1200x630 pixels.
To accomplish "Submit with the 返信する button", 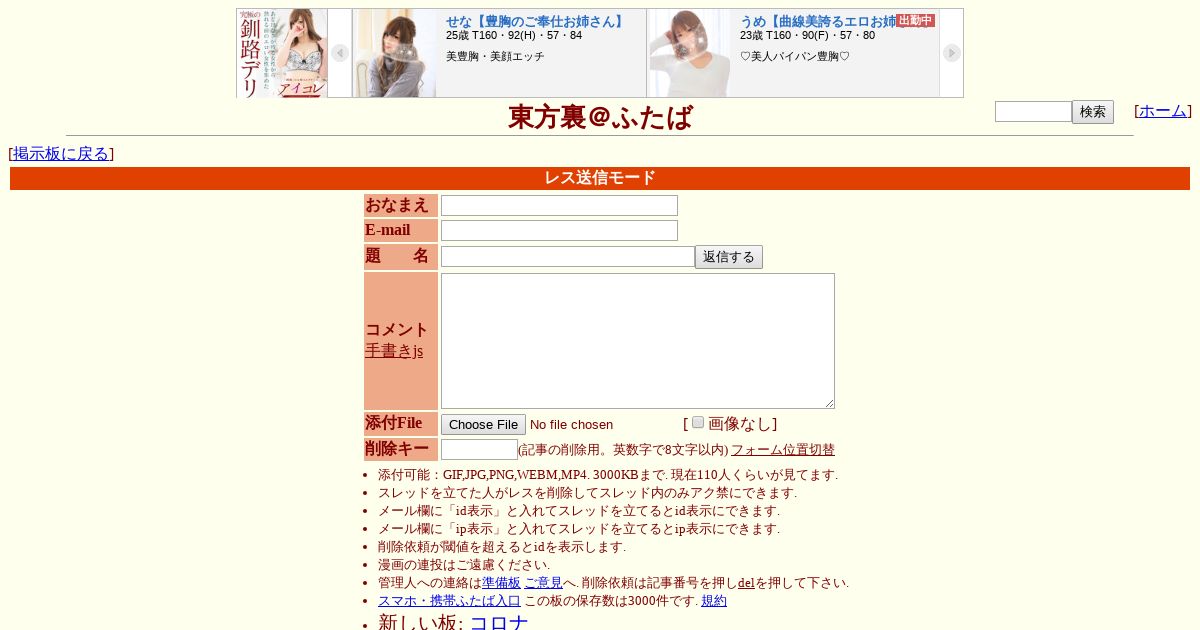I will [x=729, y=257].
